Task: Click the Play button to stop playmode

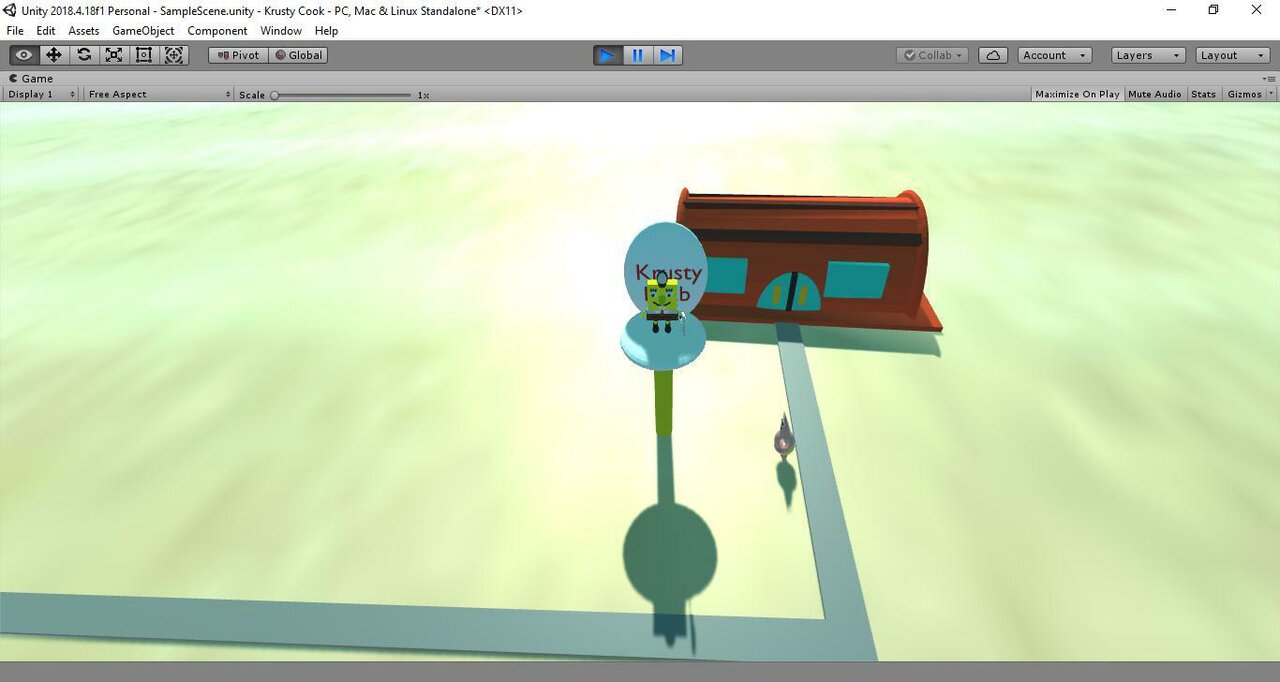Action: pos(607,55)
